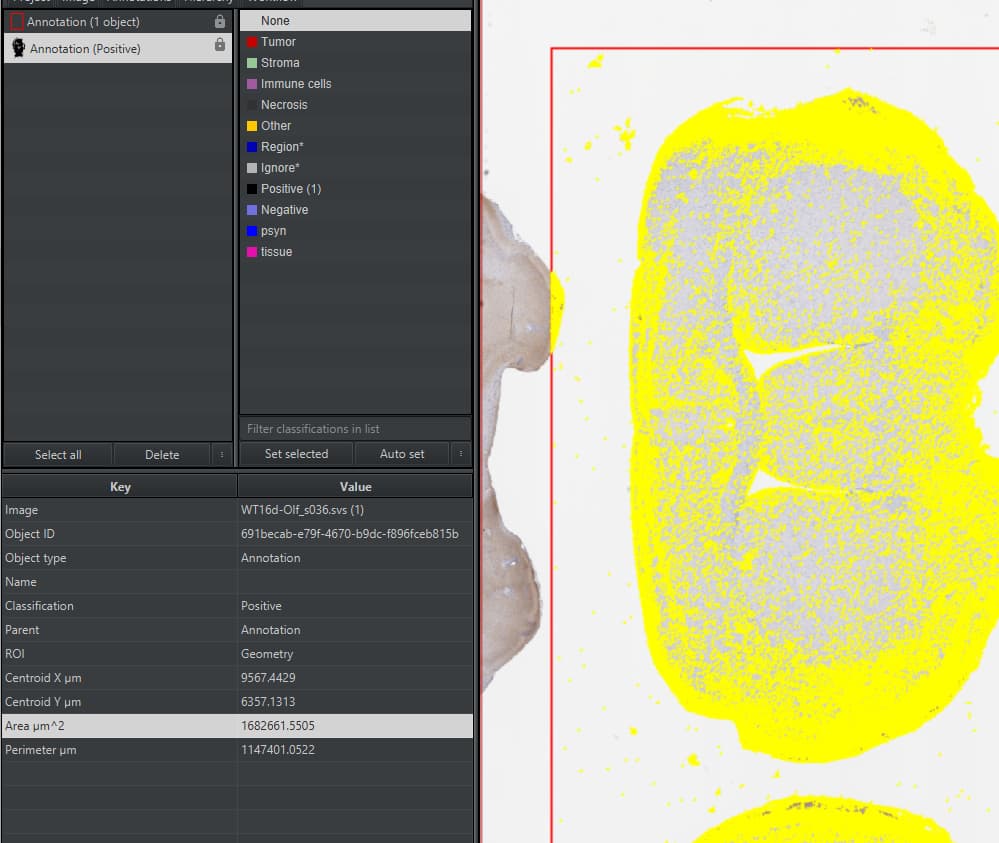
Task: Open the options menu beside Delete
Action: coord(221,454)
